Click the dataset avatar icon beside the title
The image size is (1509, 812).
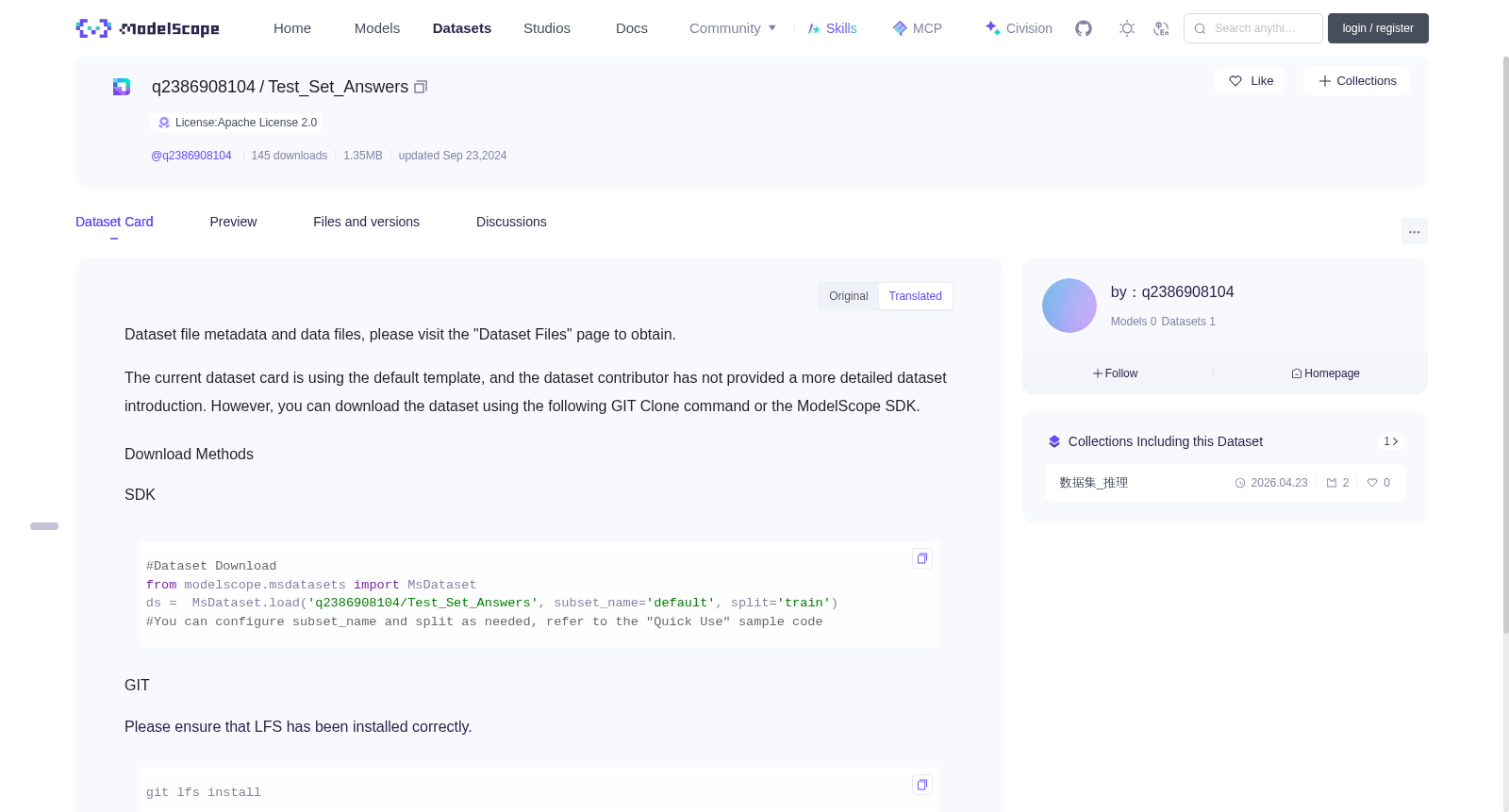pos(122,87)
